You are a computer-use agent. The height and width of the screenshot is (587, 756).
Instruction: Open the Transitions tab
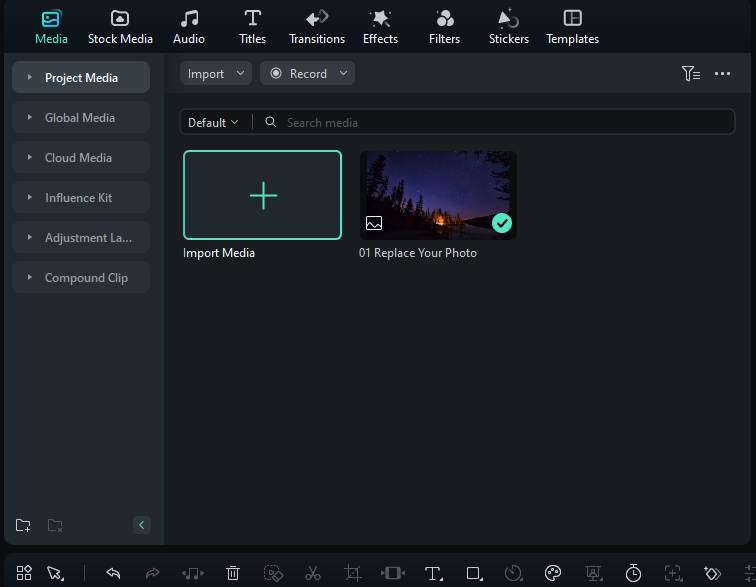click(317, 27)
